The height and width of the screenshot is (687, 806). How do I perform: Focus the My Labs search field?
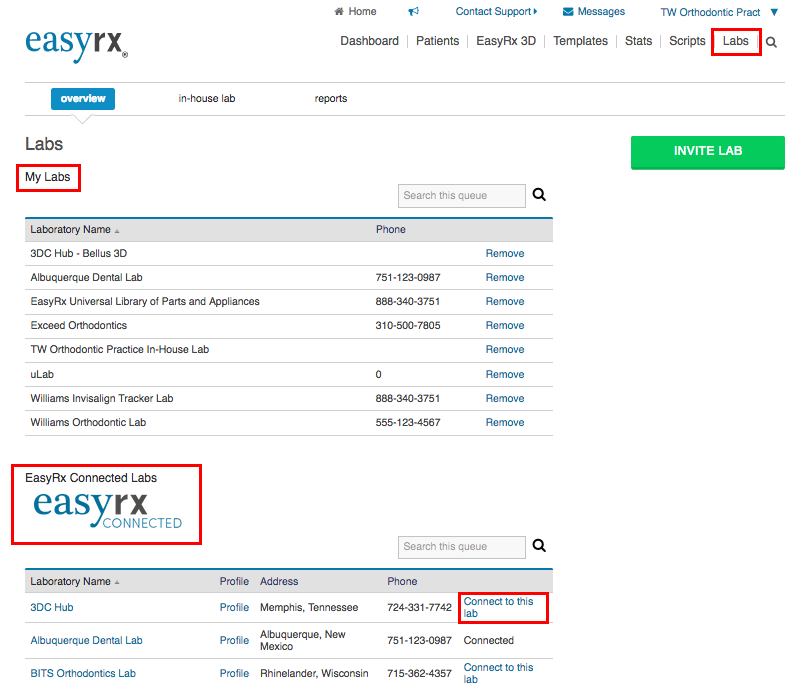[462, 196]
